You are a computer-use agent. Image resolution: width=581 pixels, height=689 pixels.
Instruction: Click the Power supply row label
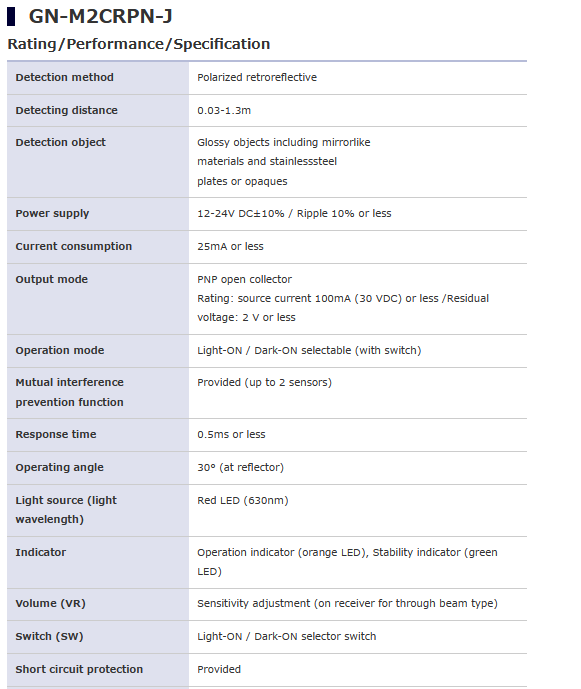click(x=52, y=214)
